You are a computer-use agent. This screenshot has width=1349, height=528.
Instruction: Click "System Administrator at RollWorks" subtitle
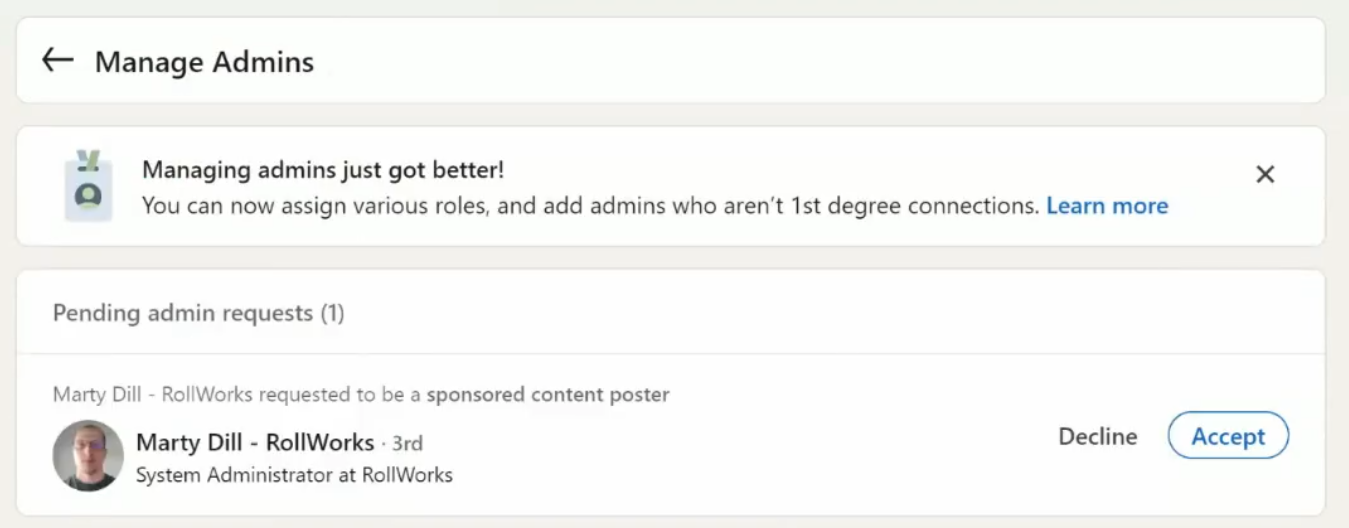coord(294,475)
